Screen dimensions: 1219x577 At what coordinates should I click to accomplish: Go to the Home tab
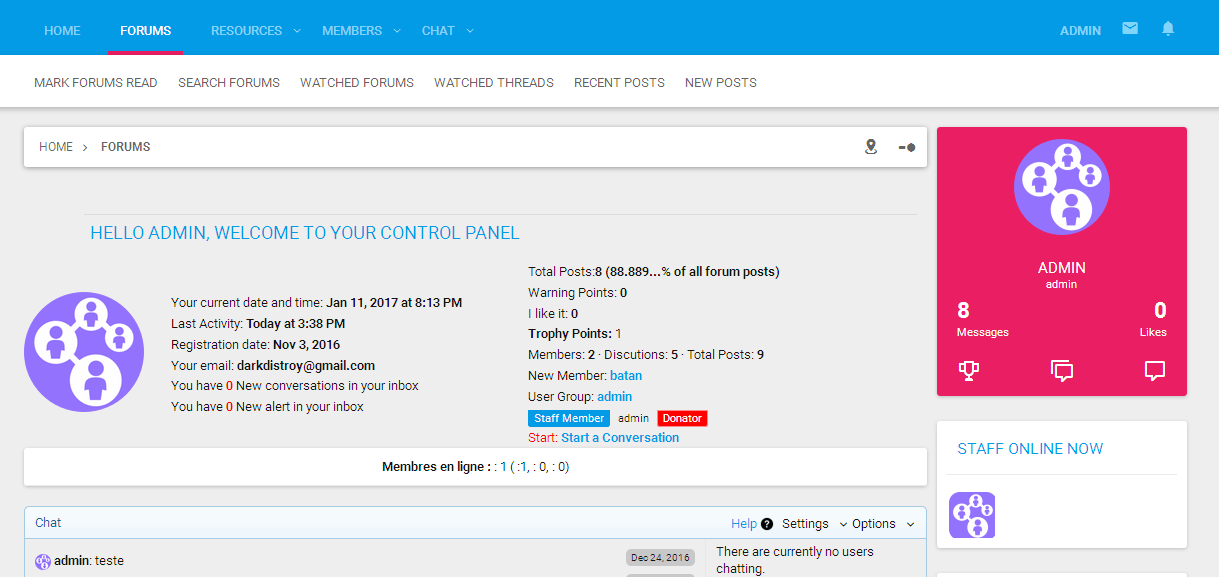62,31
